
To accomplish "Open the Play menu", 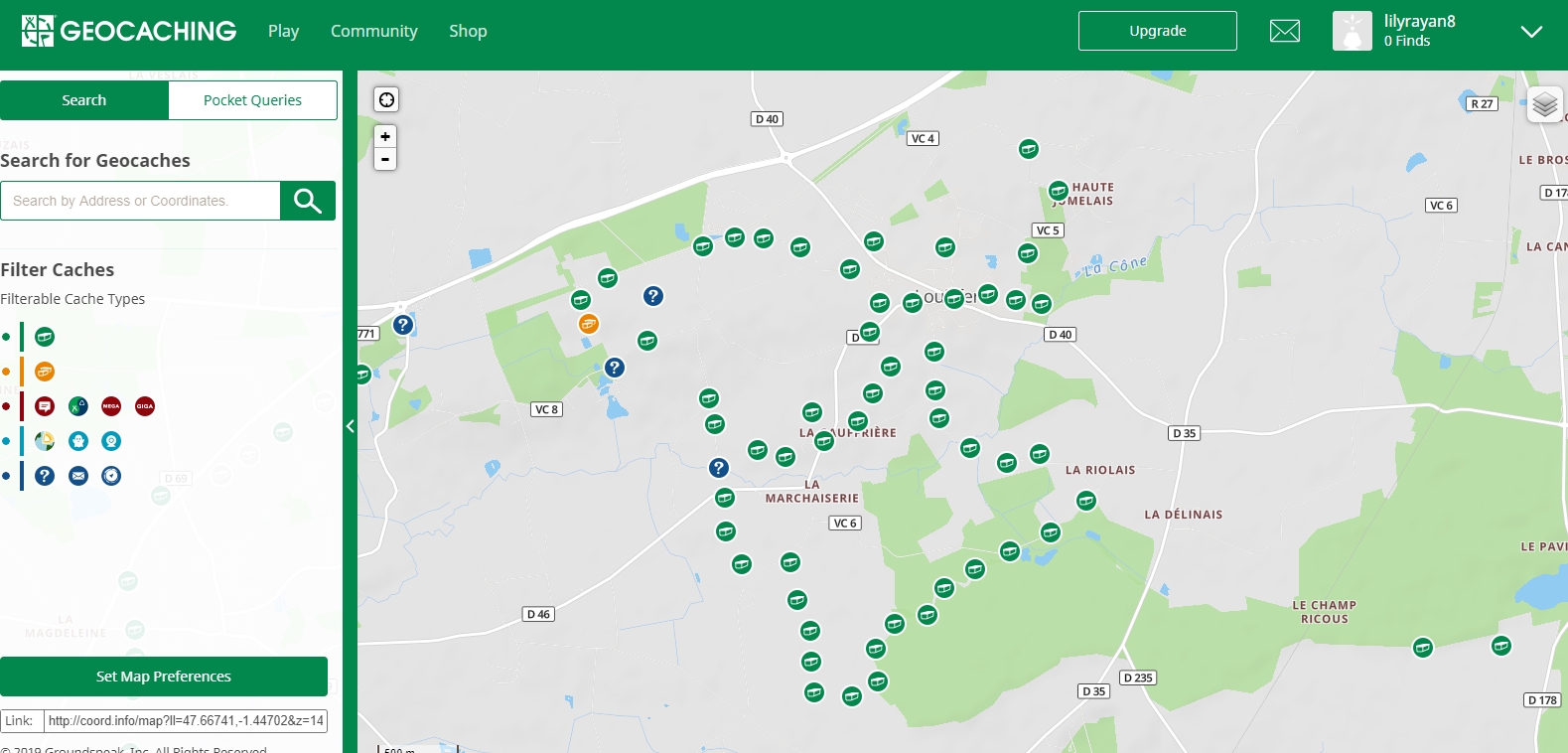I will click(x=283, y=31).
